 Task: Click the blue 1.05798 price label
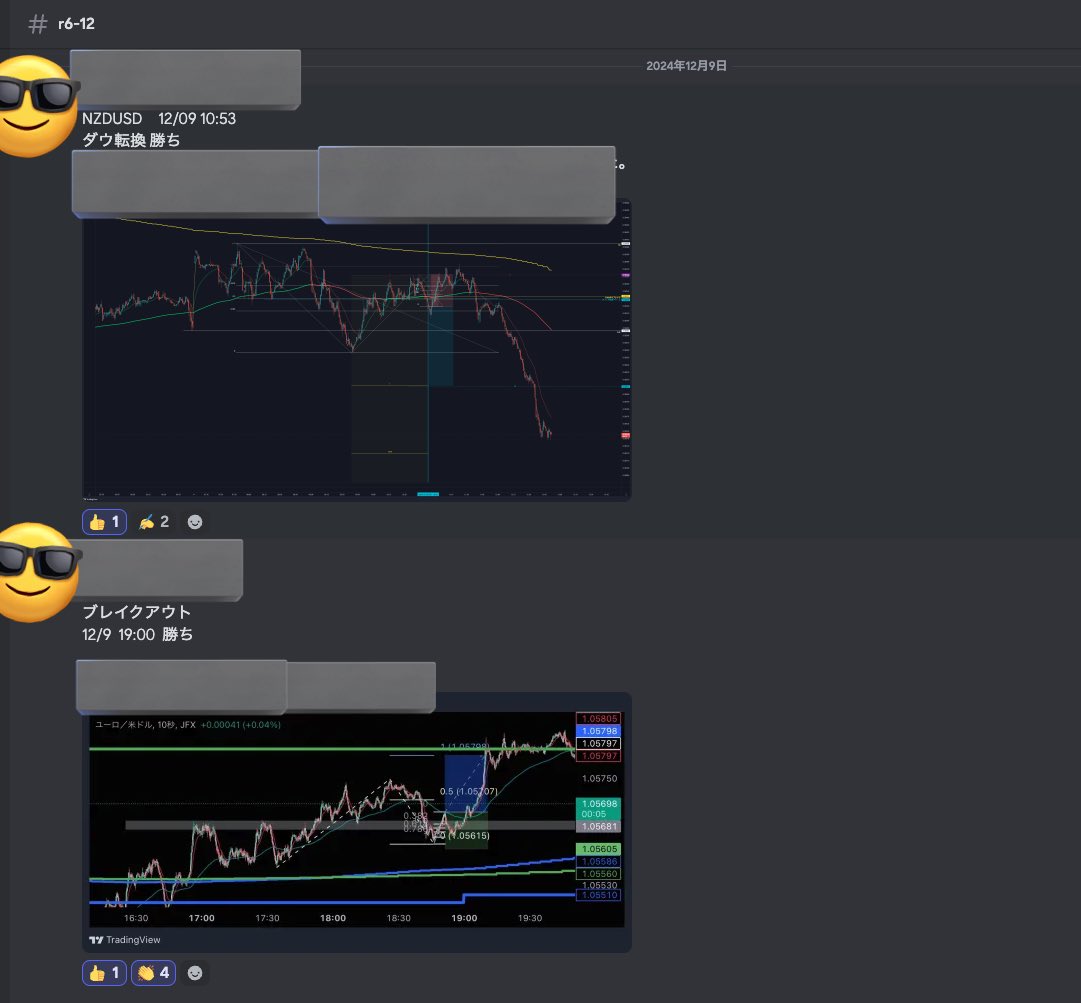(x=598, y=731)
